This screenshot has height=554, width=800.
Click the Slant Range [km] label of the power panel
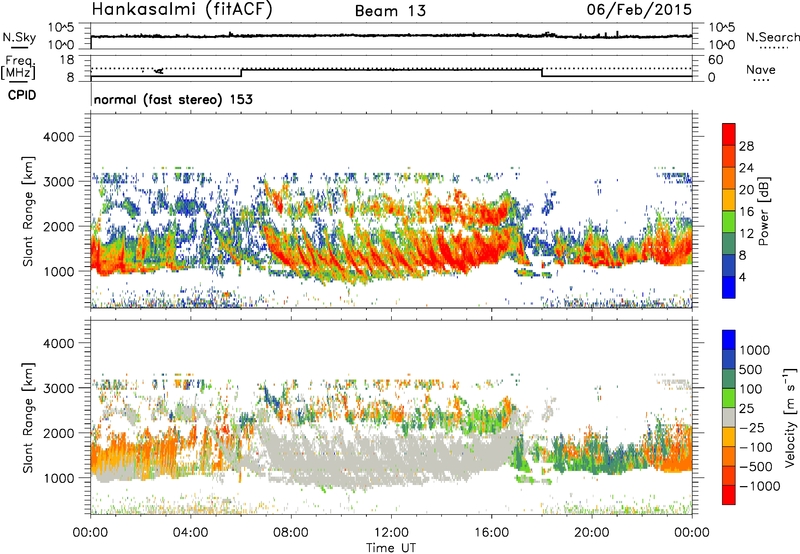[x=28, y=211]
